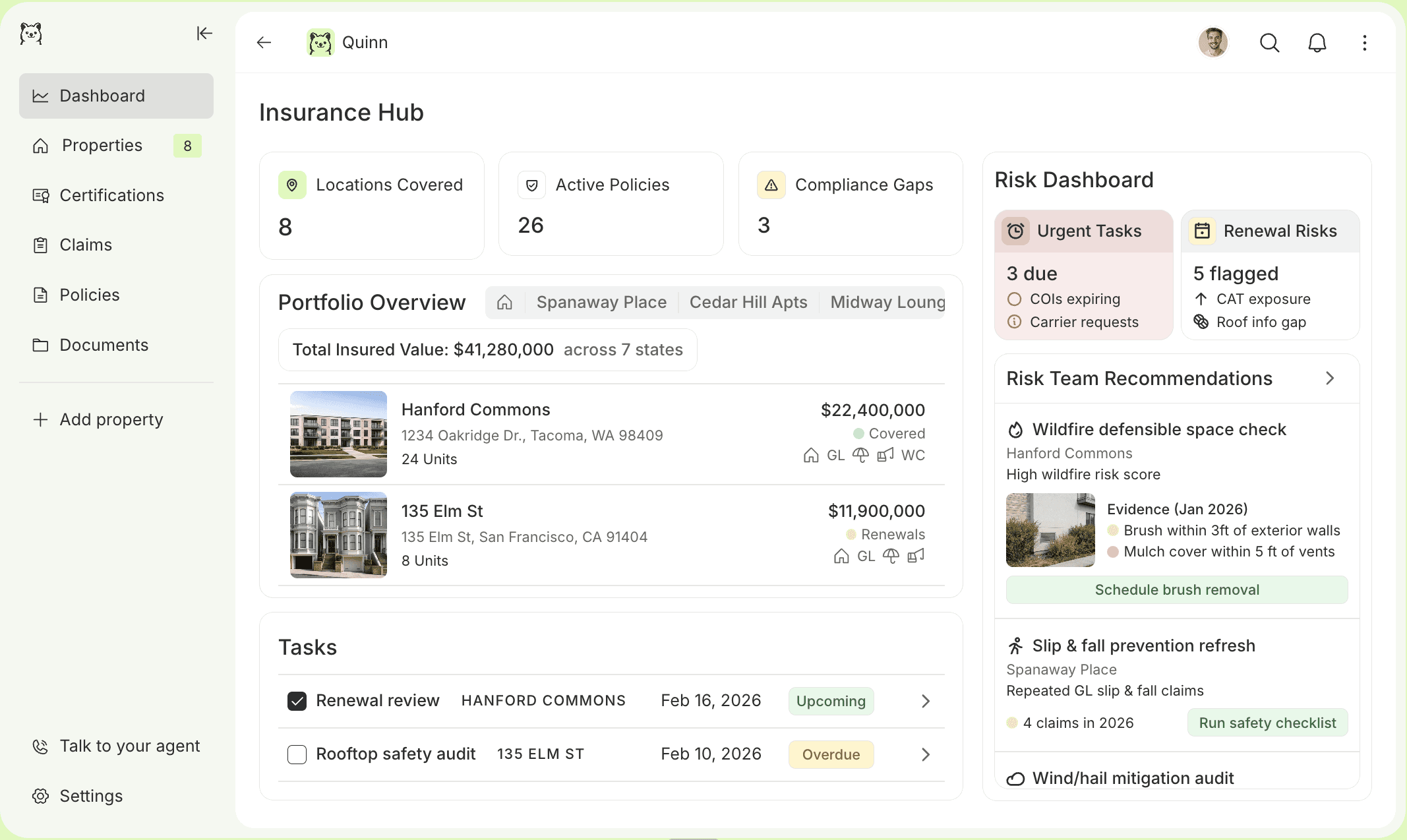Click the Renewal Risks calendar icon
1407x840 pixels.
tap(1202, 231)
